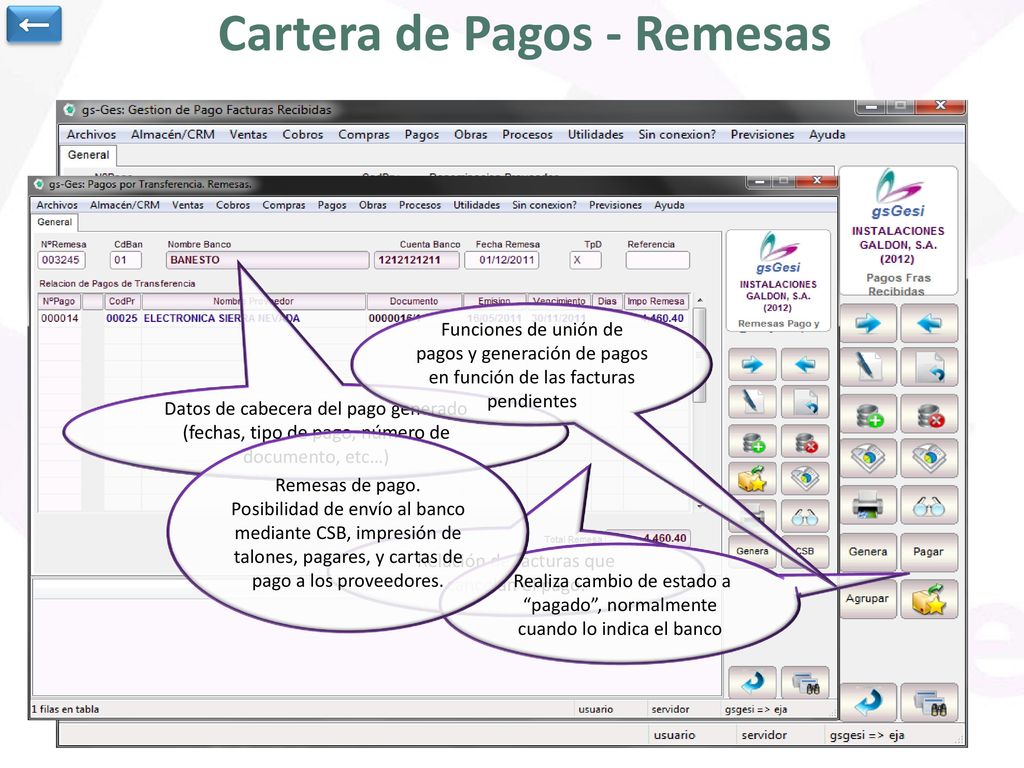Click the box with star icon in Pagos por Transferencia window

752,479
